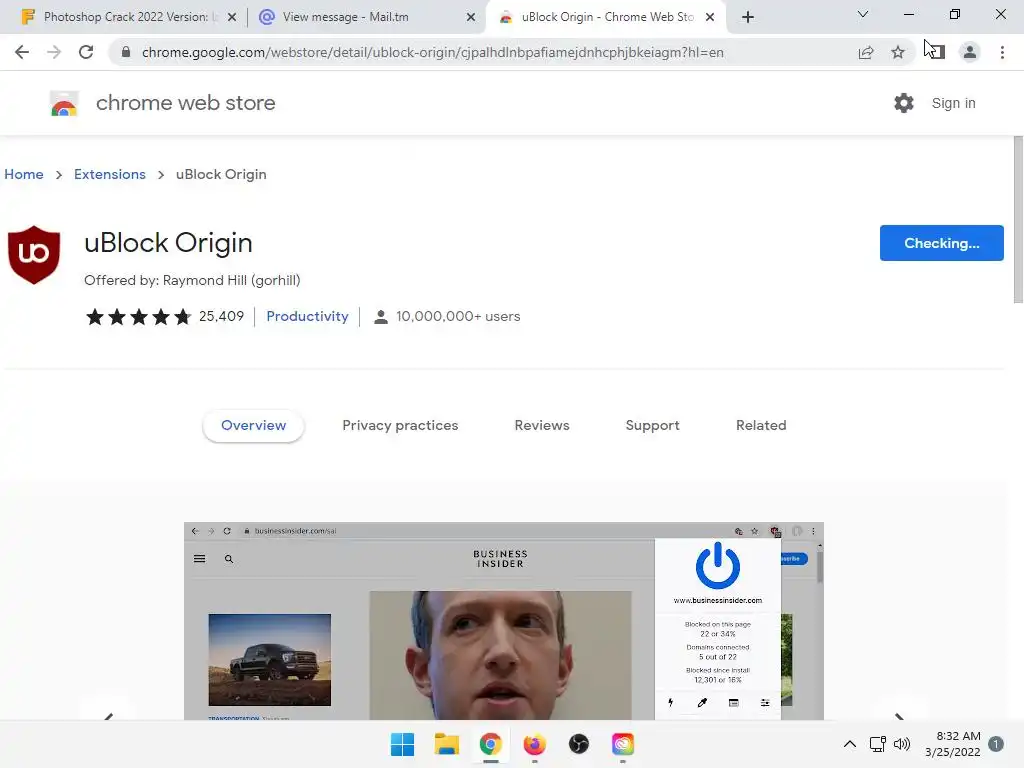Click the five-star rating
Viewport: 1024px width, 768px height.
138,317
